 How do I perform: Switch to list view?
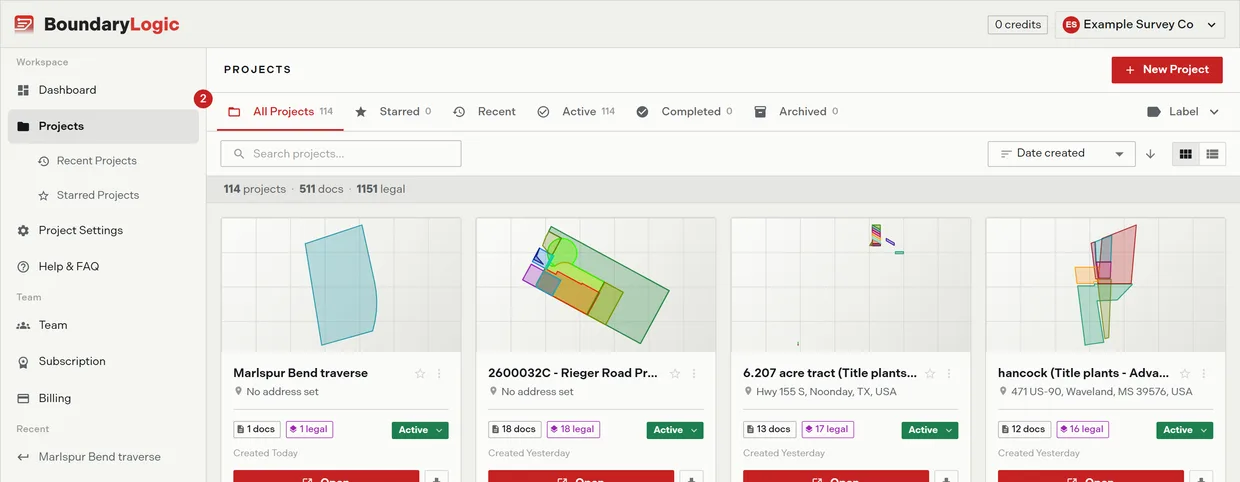(x=1213, y=154)
